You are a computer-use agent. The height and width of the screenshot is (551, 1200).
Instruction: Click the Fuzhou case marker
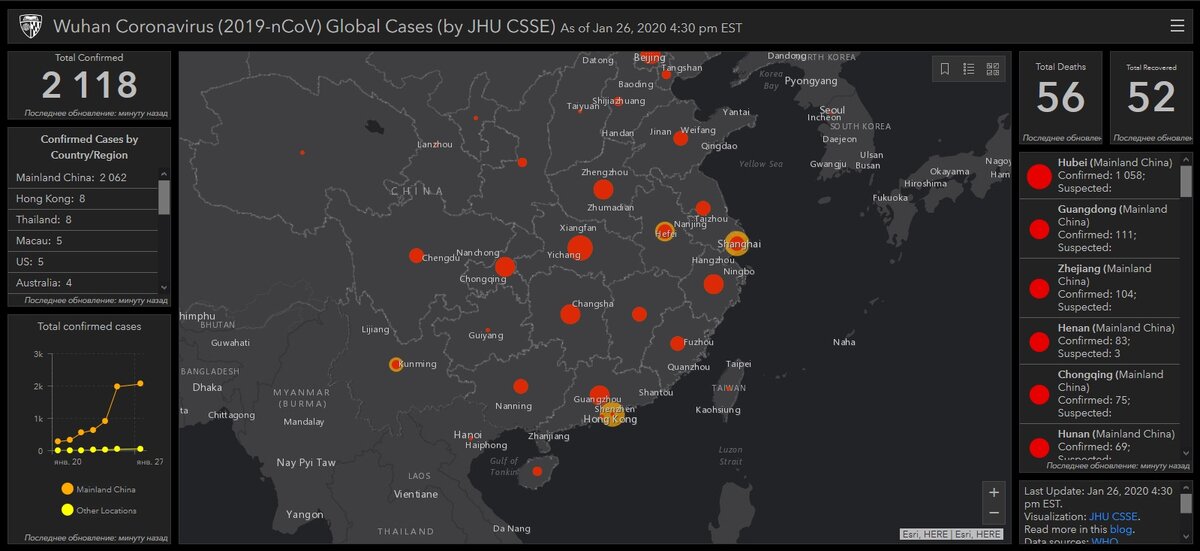pyautogui.click(x=677, y=343)
